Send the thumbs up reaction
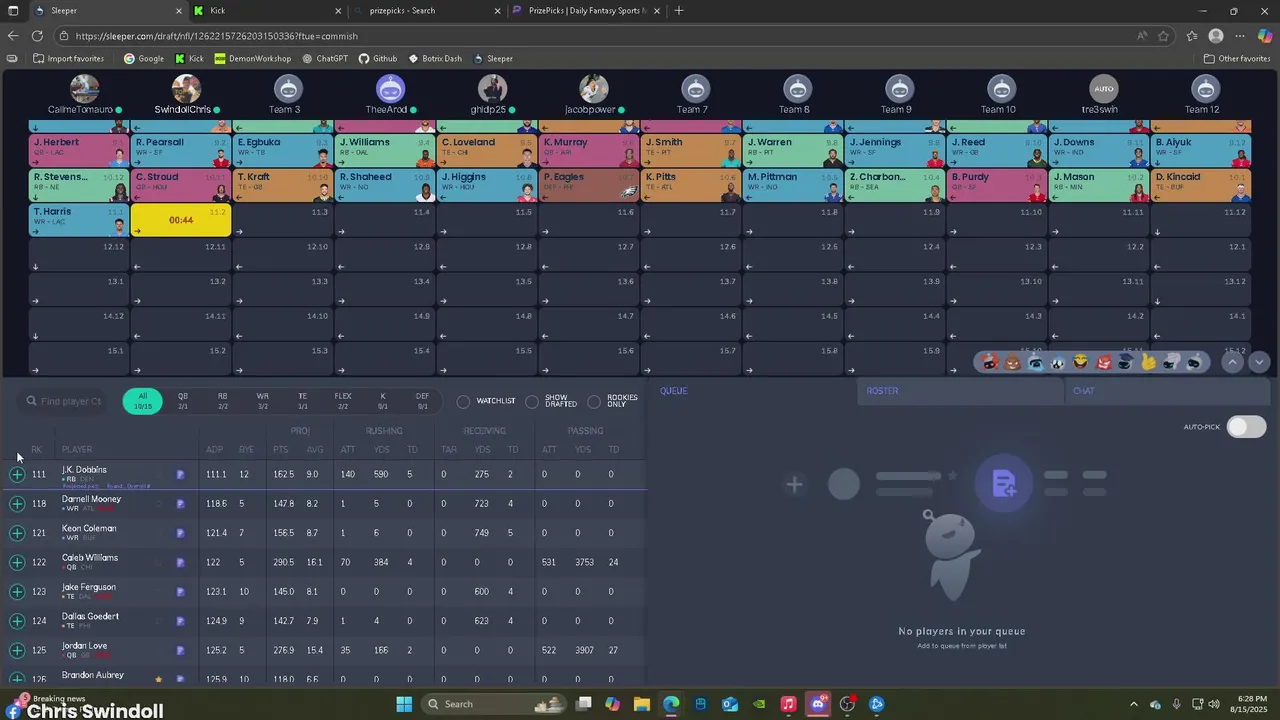Viewport: 1280px width, 720px height. tap(1148, 362)
